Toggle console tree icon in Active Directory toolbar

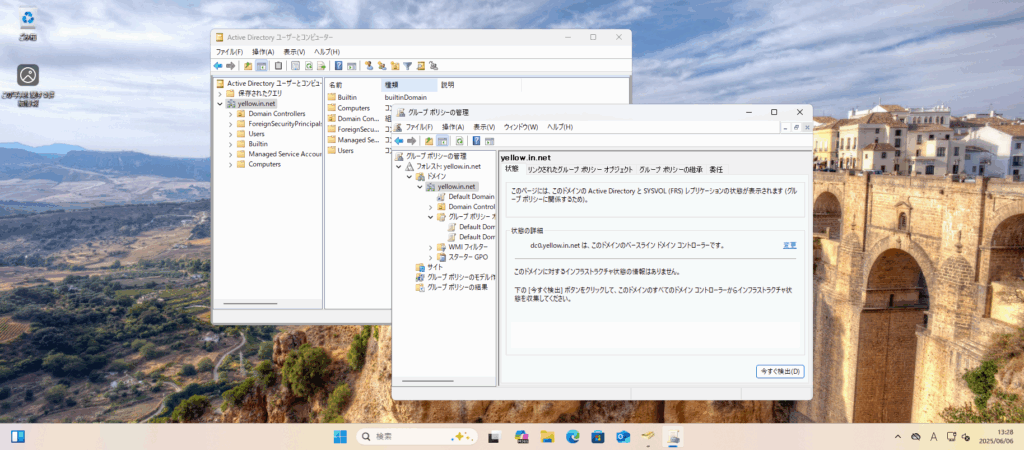(261, 65)
